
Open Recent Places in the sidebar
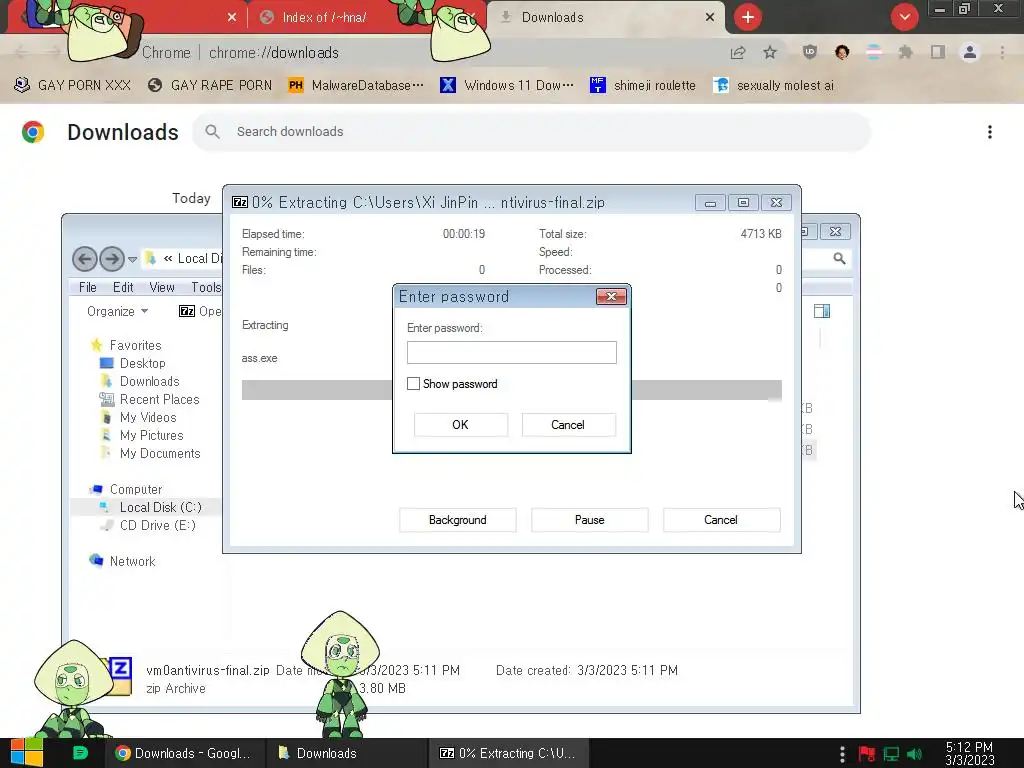click(x=159, y=399)
